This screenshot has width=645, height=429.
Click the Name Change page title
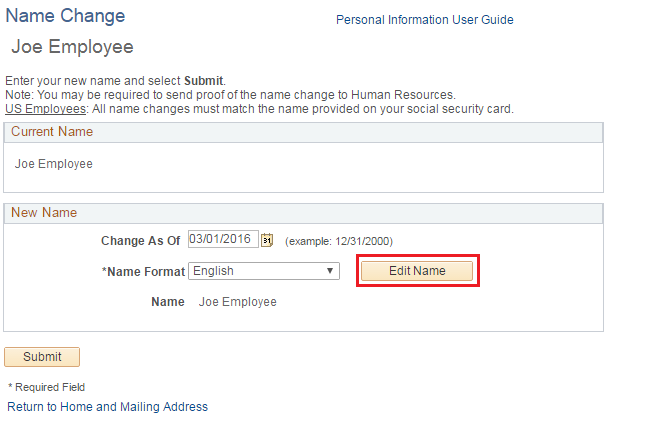coord(66,17)
